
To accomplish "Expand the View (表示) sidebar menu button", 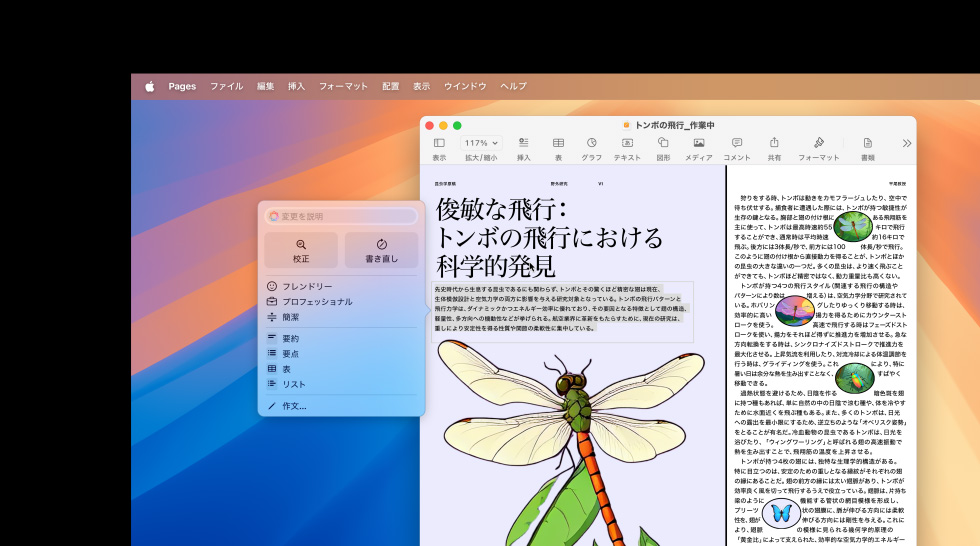I will (x=439, y=144).
